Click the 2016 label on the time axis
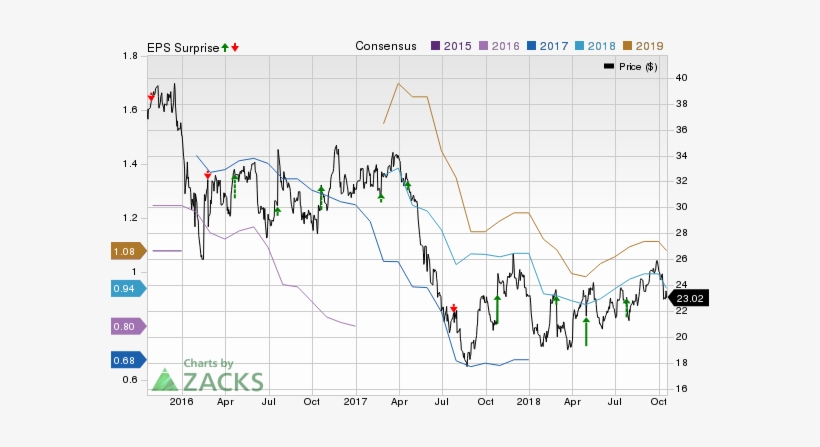Viewport: 820px width, 447px height. [181, 402]
